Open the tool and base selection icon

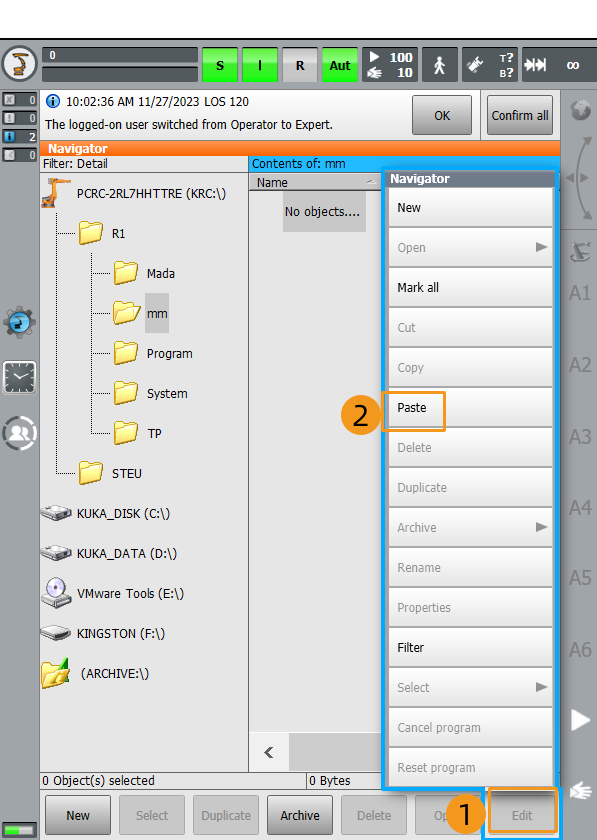point(490,65)
